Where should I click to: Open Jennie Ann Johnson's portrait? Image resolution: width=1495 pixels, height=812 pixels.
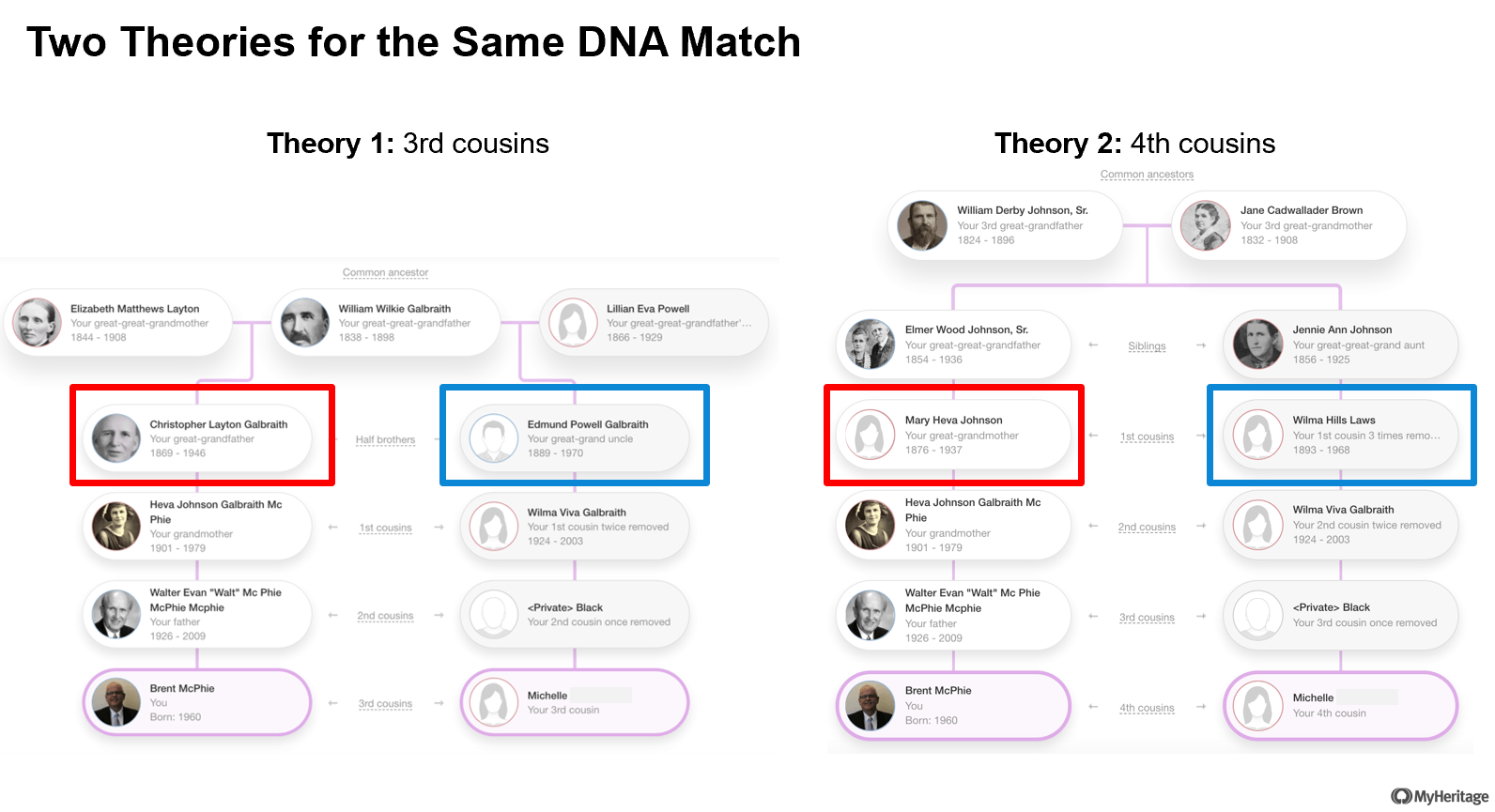tap(1257, 345)
